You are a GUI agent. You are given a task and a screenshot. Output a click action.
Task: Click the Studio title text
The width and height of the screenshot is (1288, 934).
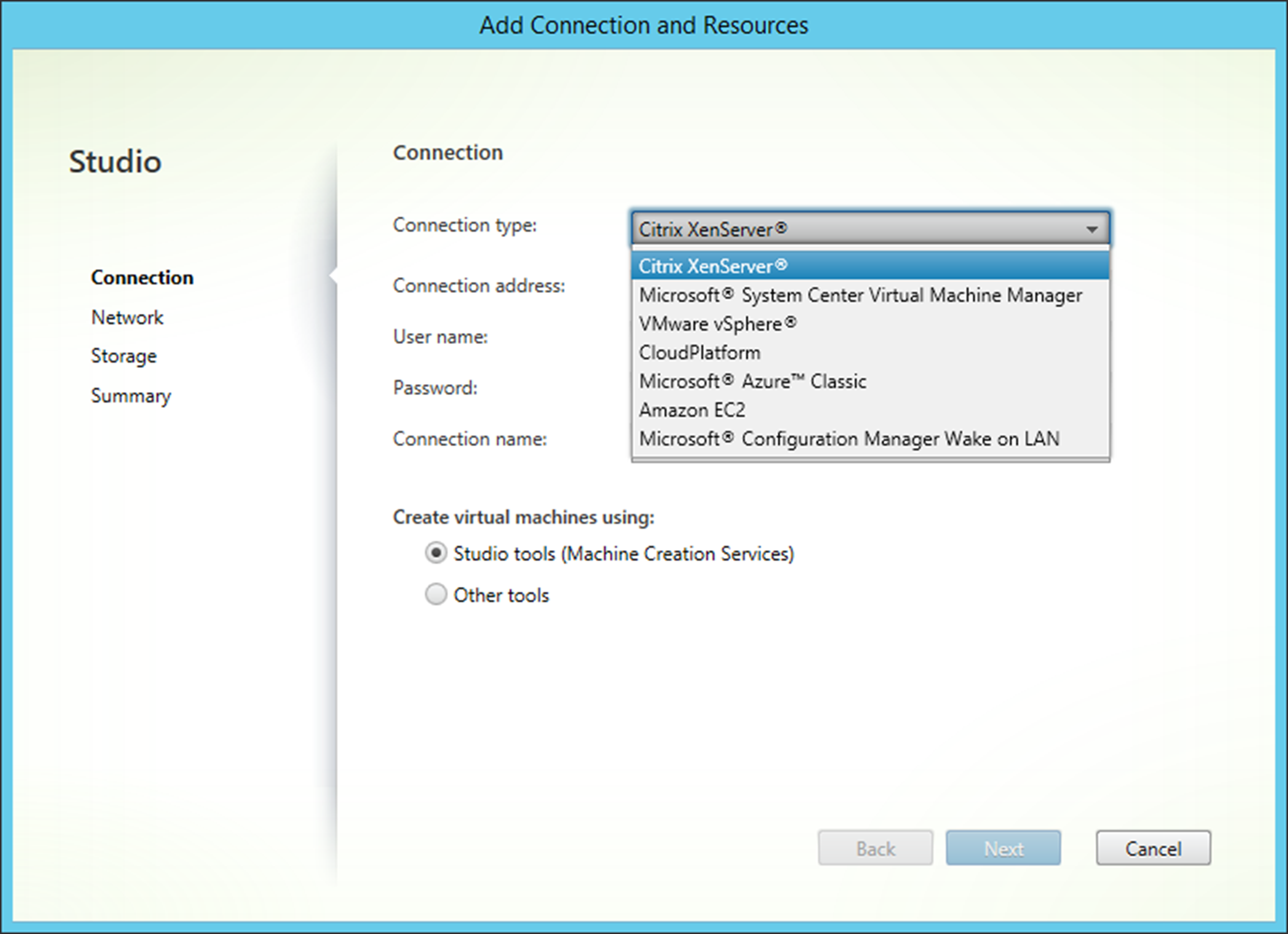point(116,162)
